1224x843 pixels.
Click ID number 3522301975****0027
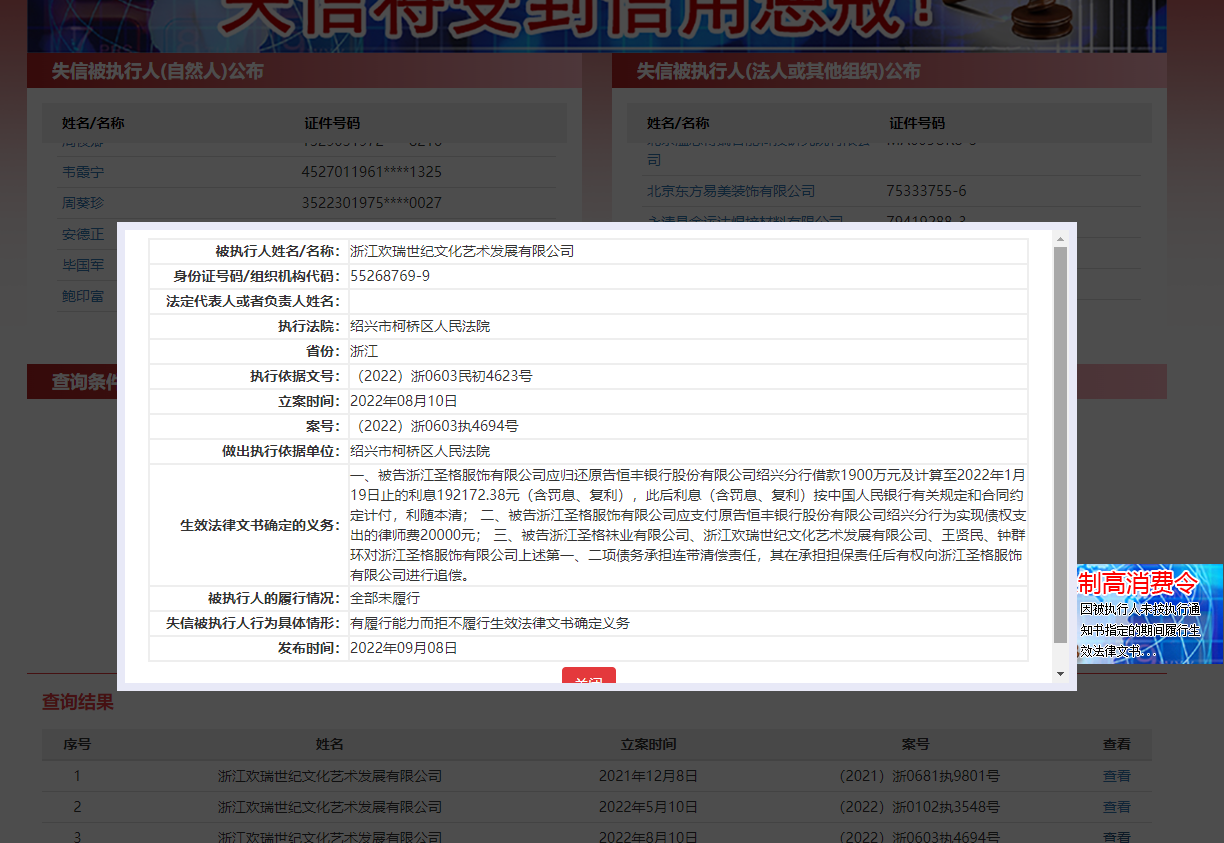pos(371,203)
